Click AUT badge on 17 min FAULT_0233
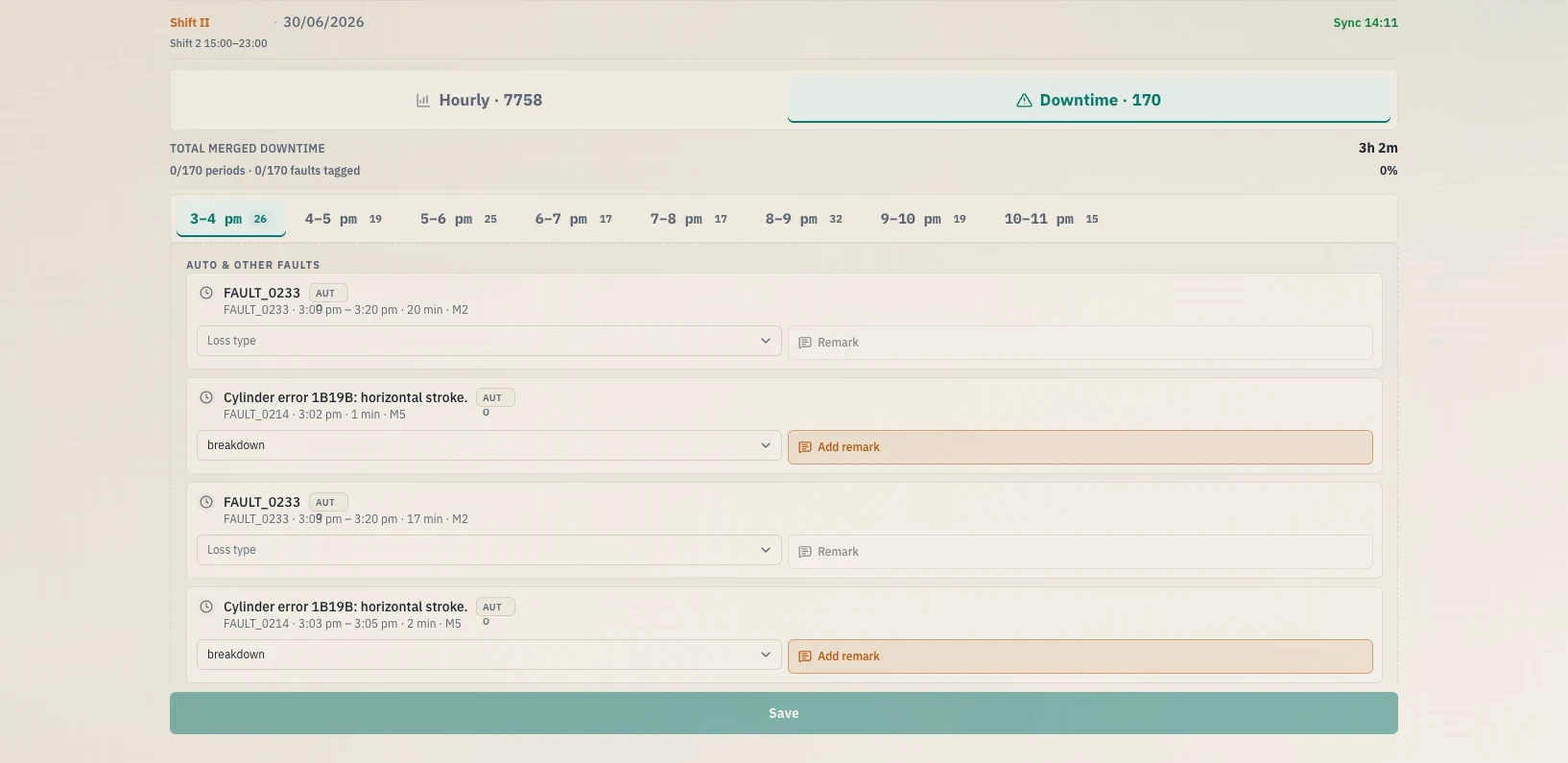Screen dimensions: 1568x763 point(328,502)
